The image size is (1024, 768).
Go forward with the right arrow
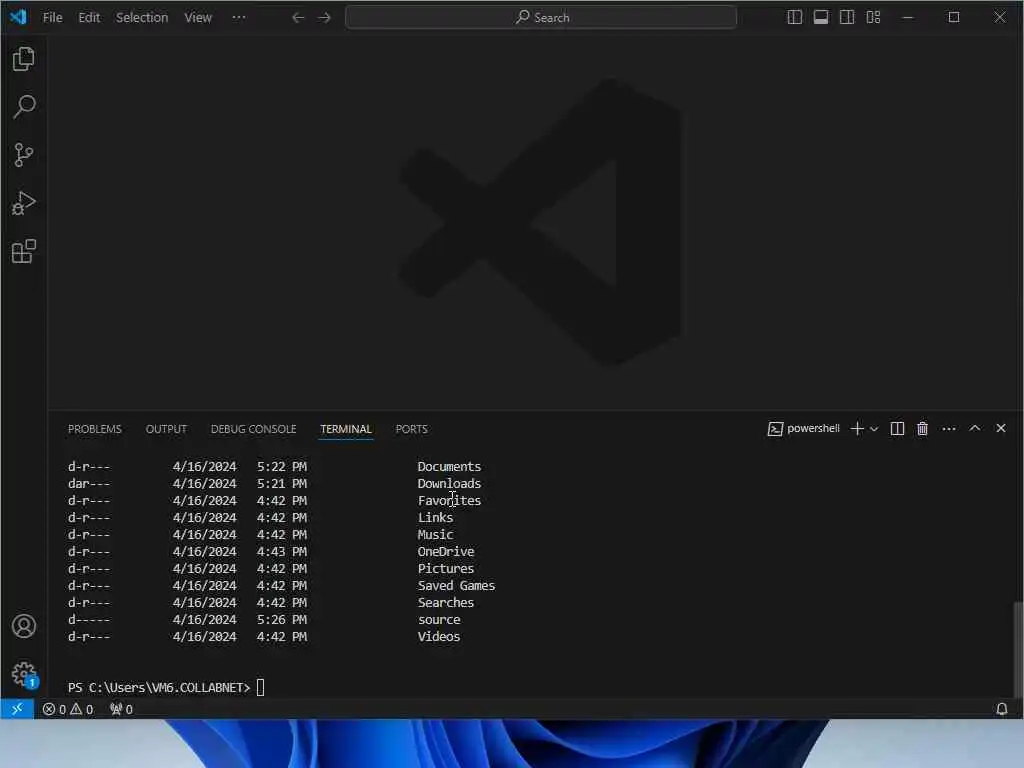325,18
